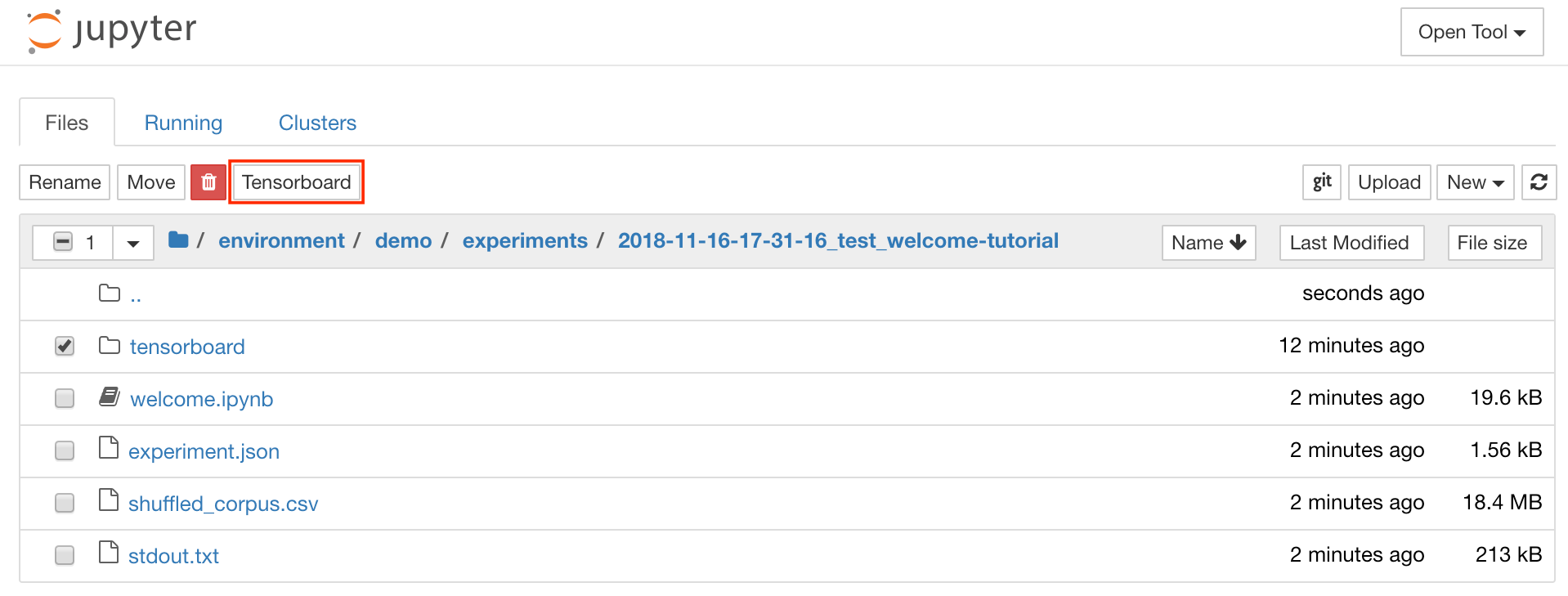Viewport: 1568px width, 596px height.
Task: Uncheck the tensorboard folder checkbox
Action: pyautogui.click(x=65, y=346)
